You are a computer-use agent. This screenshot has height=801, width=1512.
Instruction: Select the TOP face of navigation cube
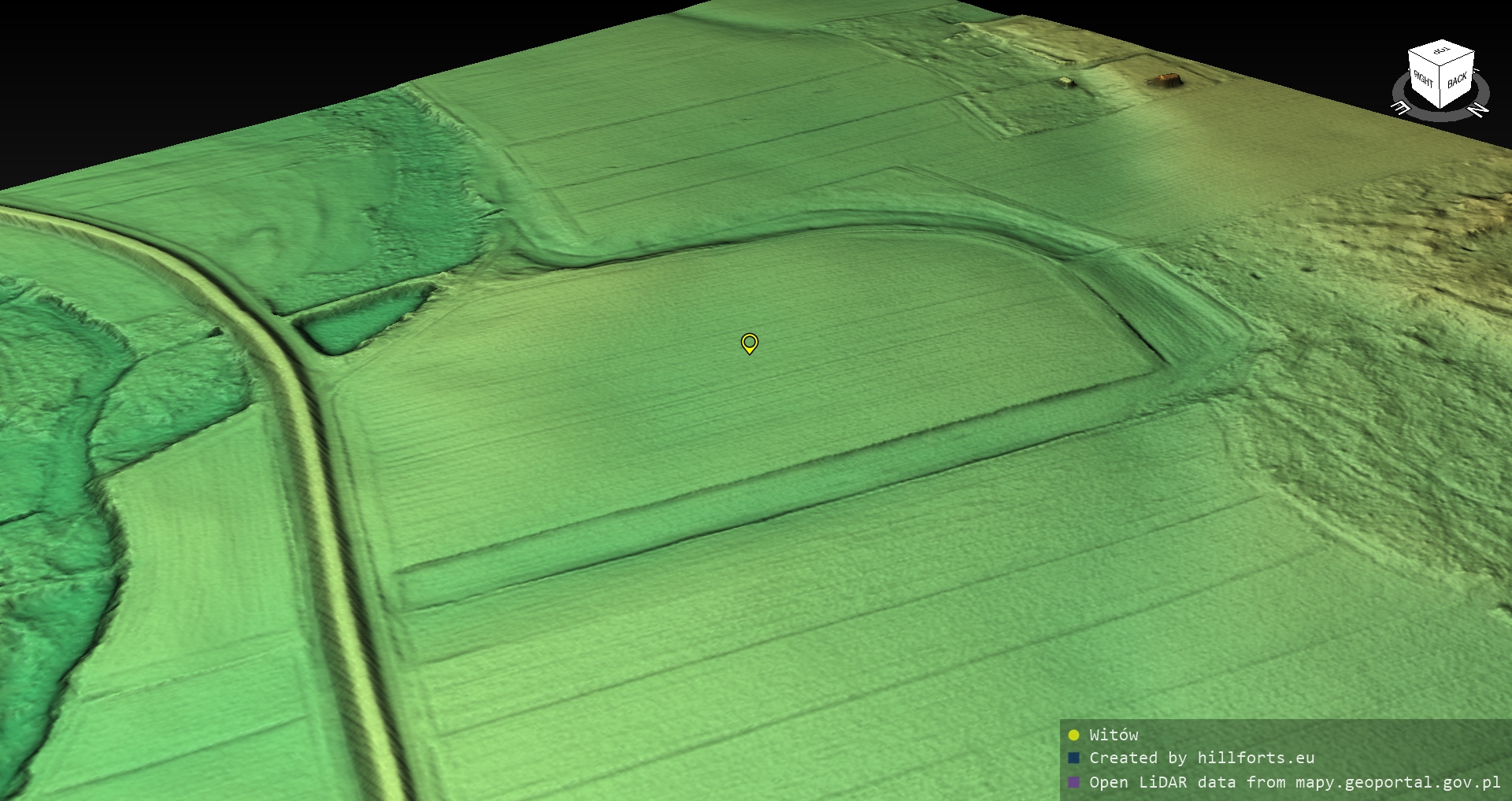pos(1441,52)
